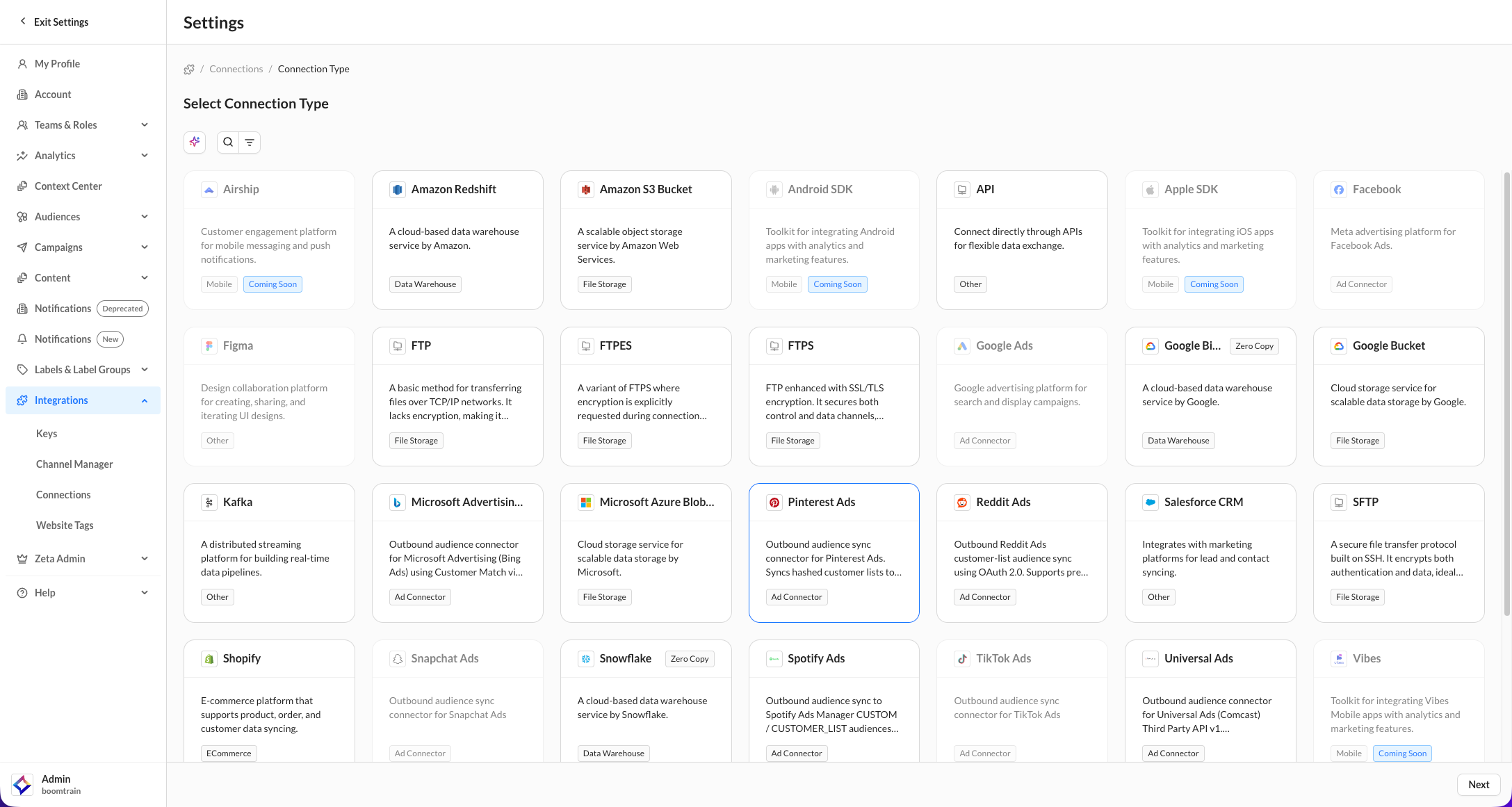Image resolution: width=1512 pixels, height=807 pixels.
Task: Click the Coming Soon tag on Vibes
Action: pyautogui.click(x=1402, y=753)
